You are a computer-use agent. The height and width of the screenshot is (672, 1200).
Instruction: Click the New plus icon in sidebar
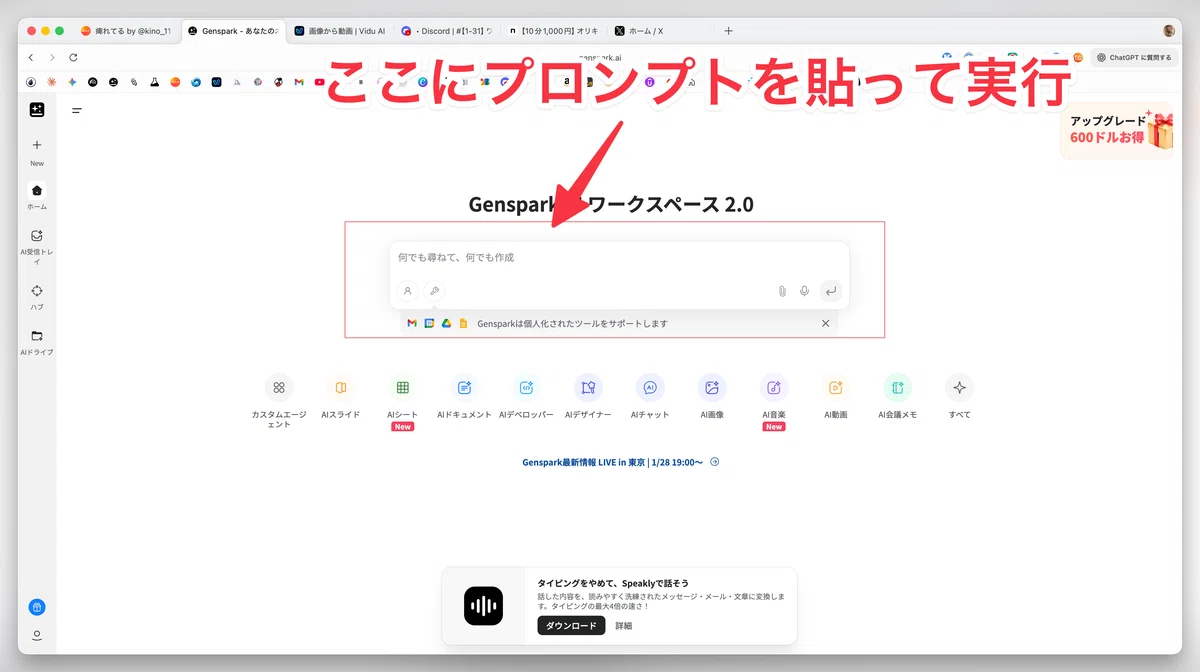[x=37, y=145]
